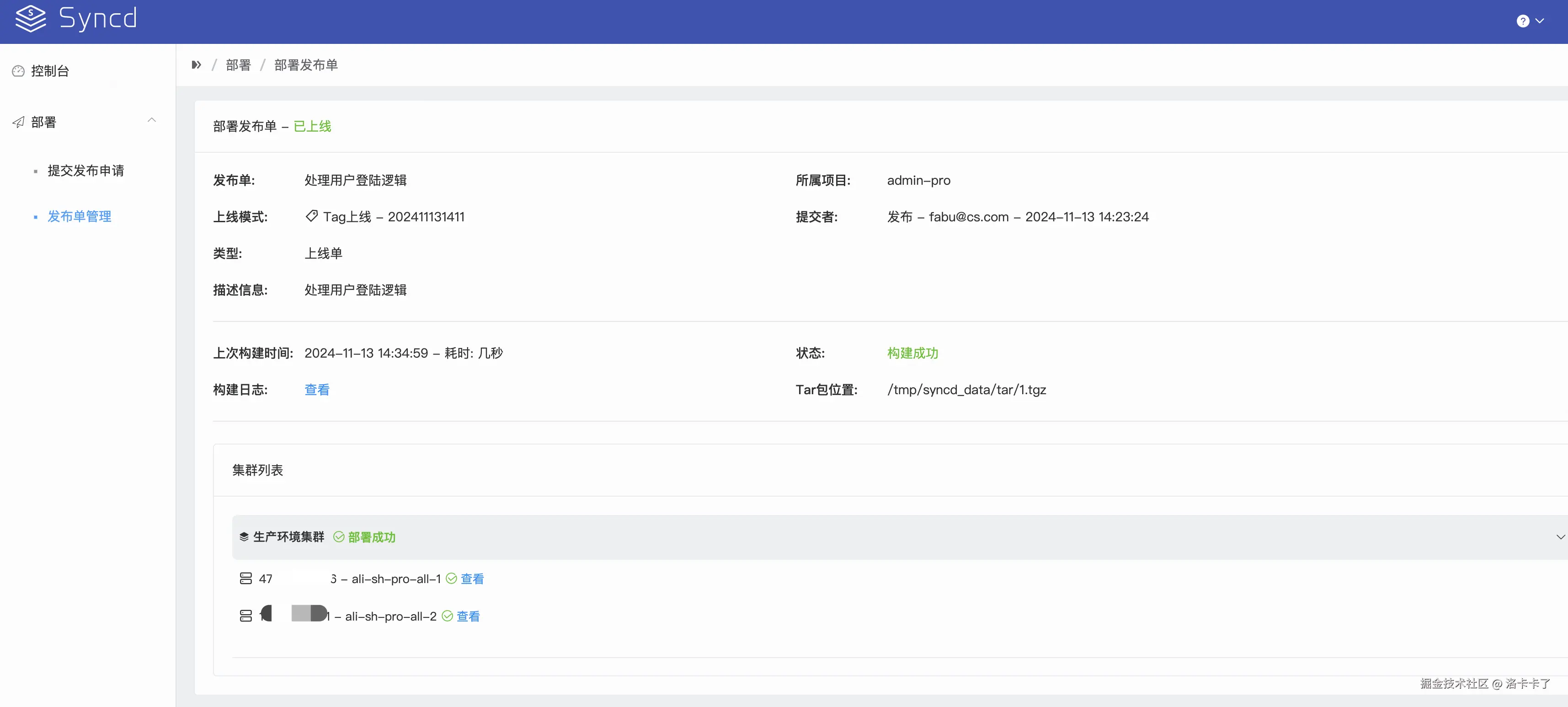Viewport: 1568px width, 707px height.
Task: Collapse the 生产环境集群 panel chevron
Action: (1560, 536)
